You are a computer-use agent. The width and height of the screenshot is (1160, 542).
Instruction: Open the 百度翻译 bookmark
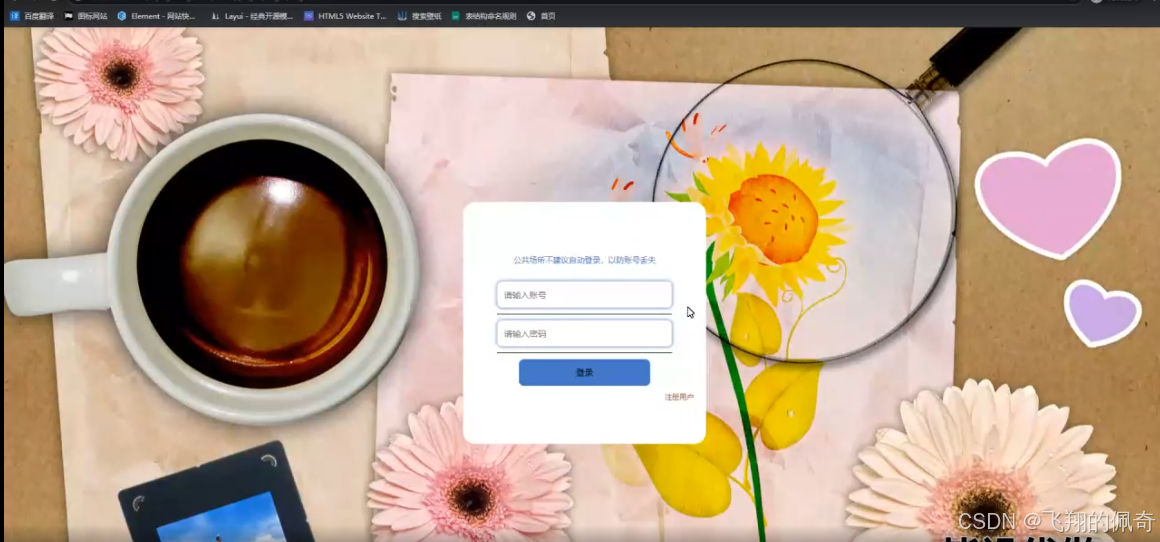(x=32, y=16)
